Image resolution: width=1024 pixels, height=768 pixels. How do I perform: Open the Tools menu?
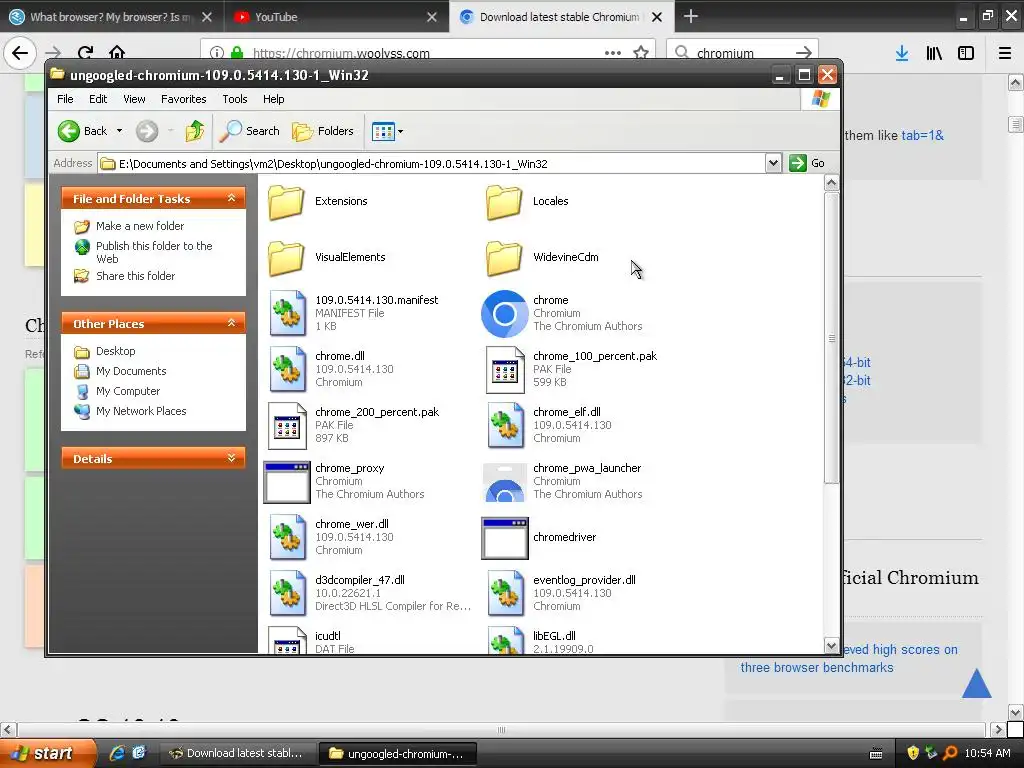click(234, 99)
